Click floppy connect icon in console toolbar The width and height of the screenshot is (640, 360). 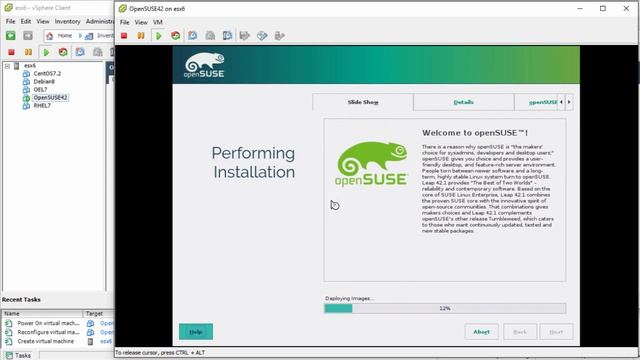tap(244, 36)
